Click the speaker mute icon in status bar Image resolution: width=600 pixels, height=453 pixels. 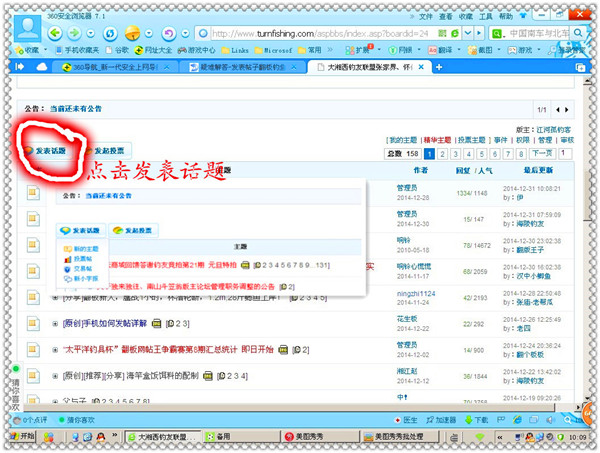tap(550, 420)
